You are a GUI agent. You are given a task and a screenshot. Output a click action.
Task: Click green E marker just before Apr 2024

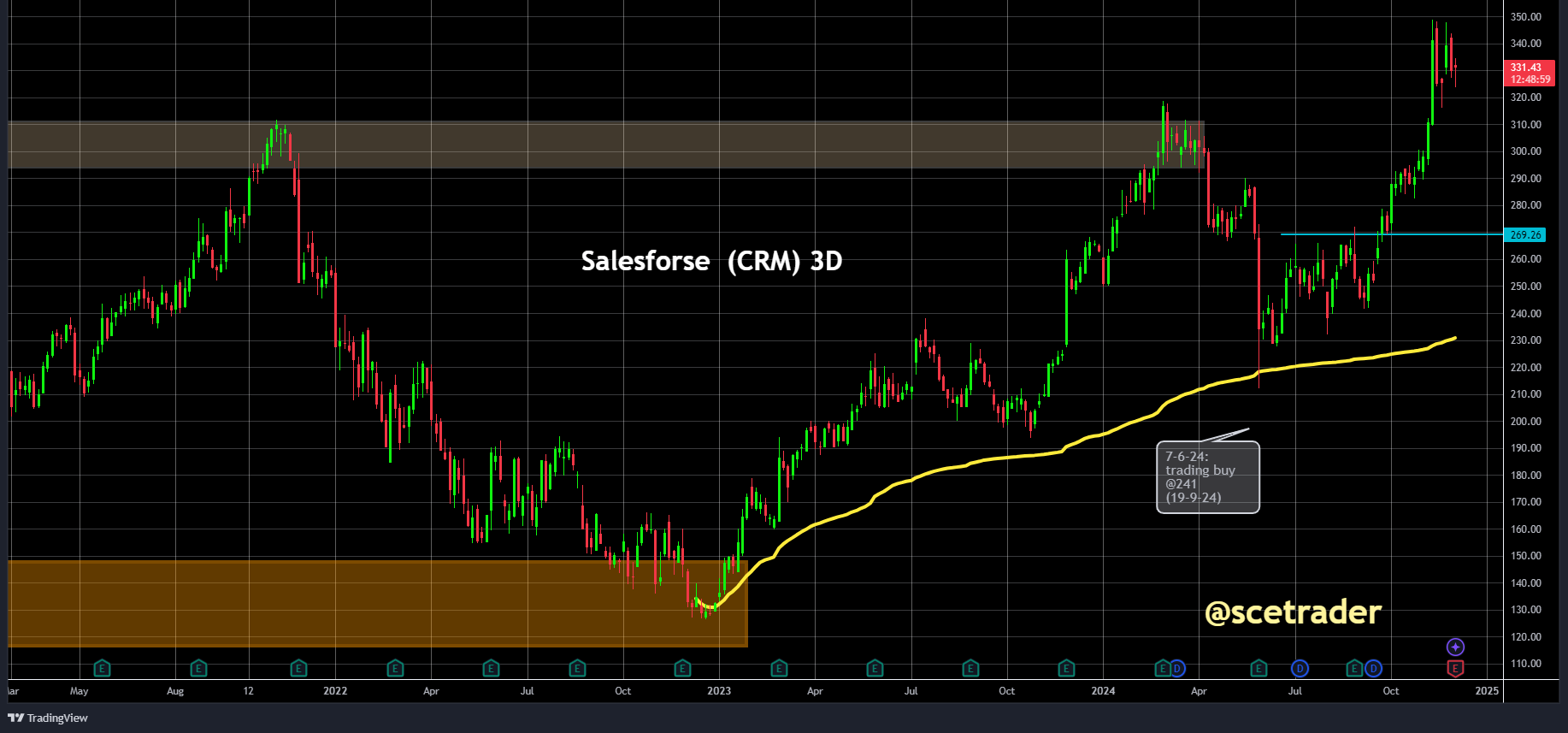(1163, 668)
